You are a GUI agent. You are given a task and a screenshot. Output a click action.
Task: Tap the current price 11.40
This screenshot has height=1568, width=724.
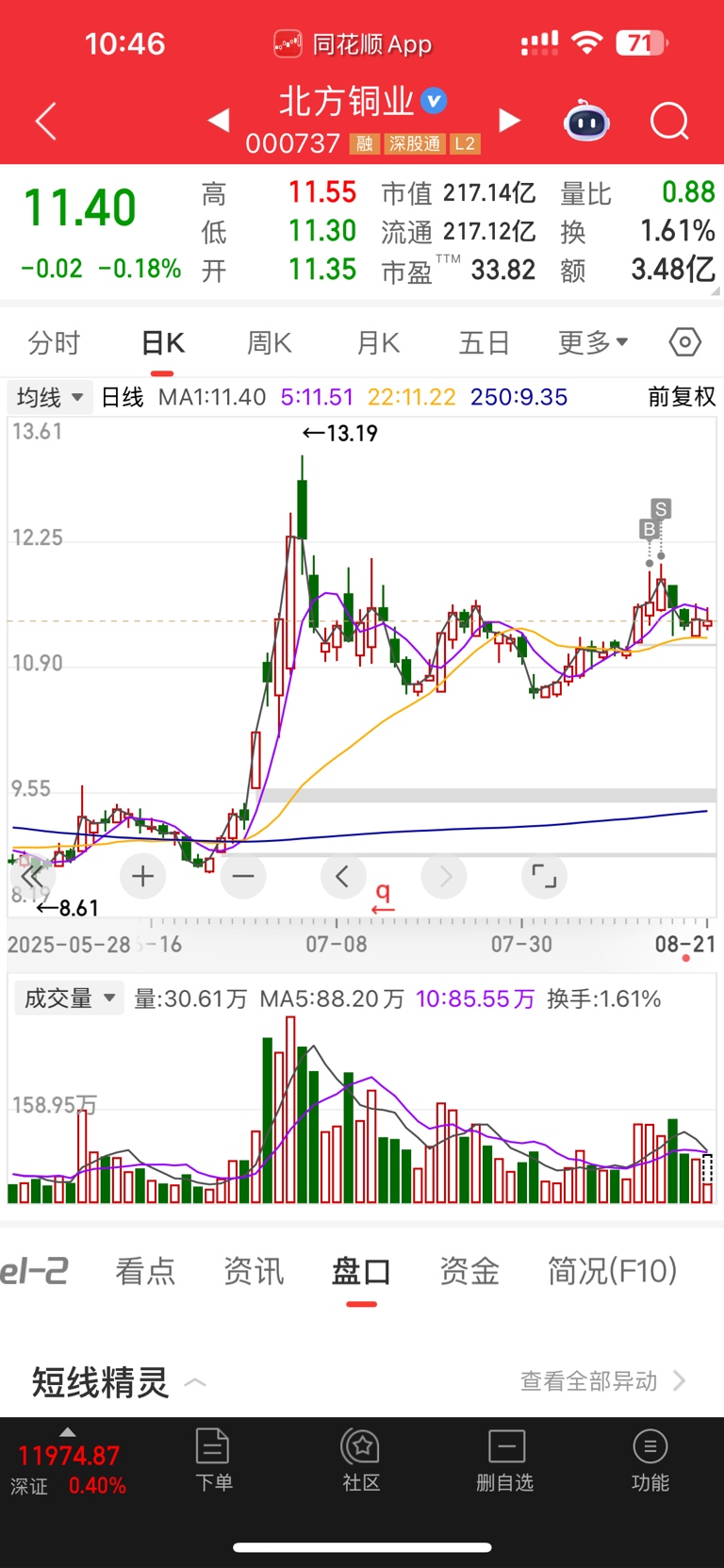pos(79,207)
